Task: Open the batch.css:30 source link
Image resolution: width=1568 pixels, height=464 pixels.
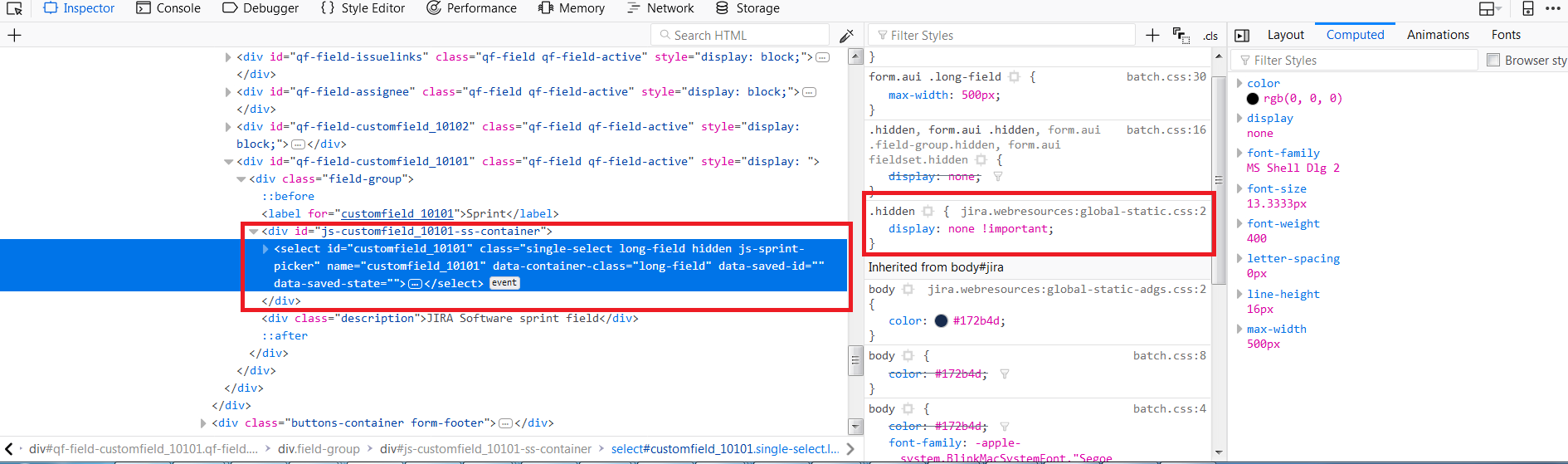Action: (x=1166, y=76)
